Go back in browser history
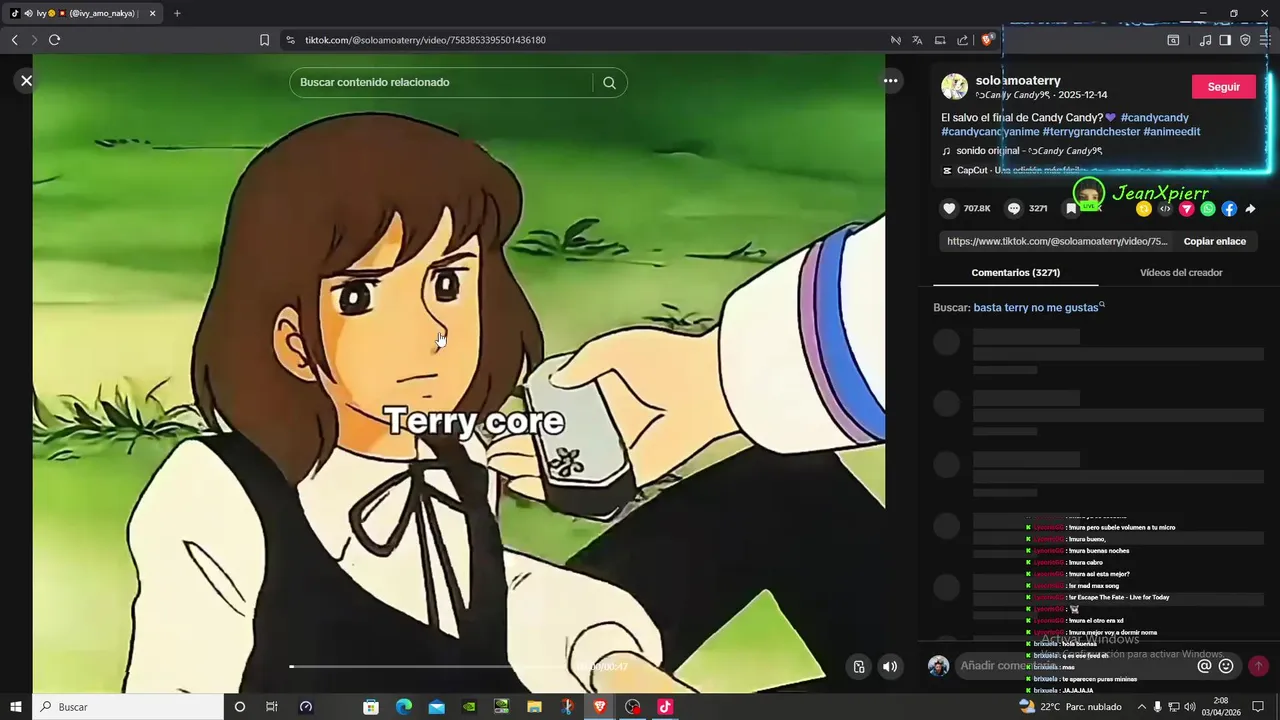The height and width of the screenshot is (720, 1280). click(14, 40)
